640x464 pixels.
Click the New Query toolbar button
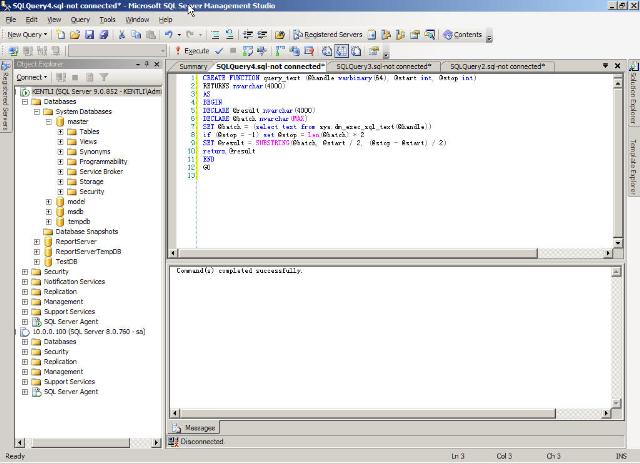point(25,34)
